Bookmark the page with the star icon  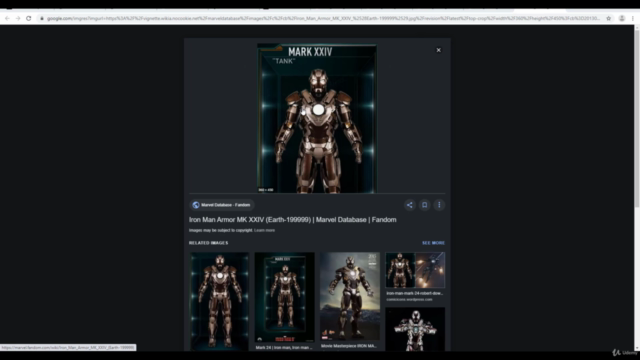coord(609,18)
